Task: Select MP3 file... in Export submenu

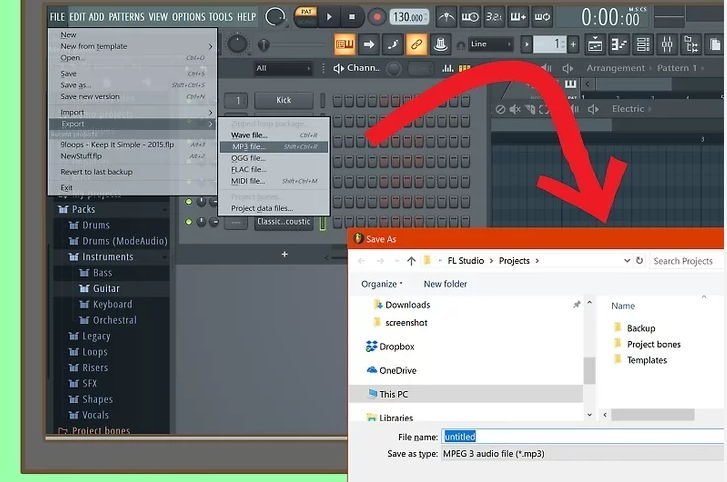Action: tap(274, 147)
